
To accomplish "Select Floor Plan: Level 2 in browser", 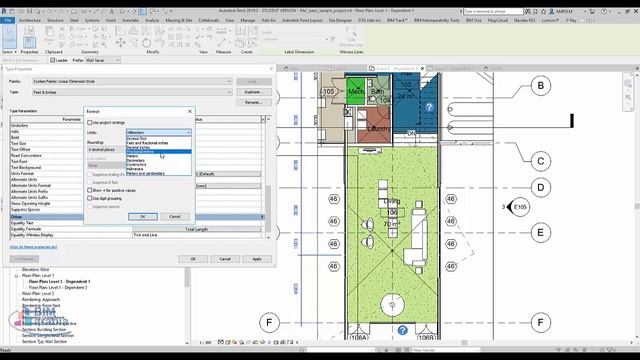I will coord(38,293).
